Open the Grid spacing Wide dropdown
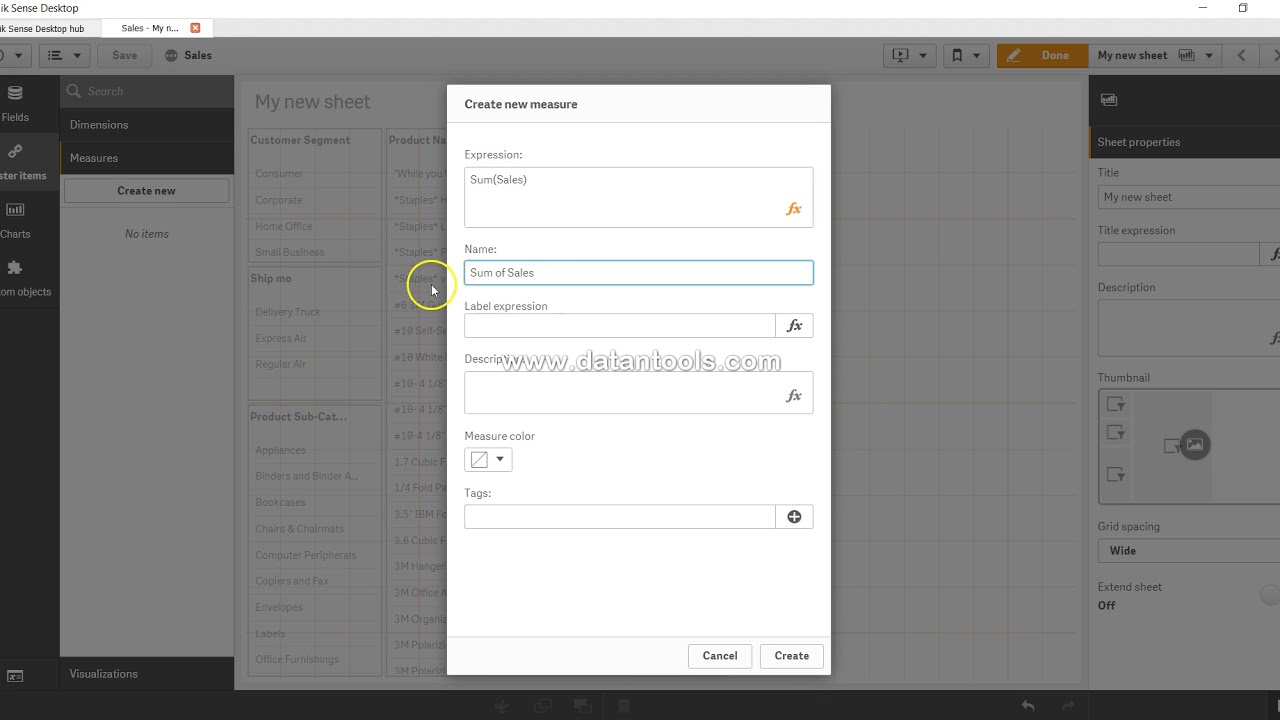Image resolution: width=1280 pixels, height=720 pixels. click(1190, 551)
